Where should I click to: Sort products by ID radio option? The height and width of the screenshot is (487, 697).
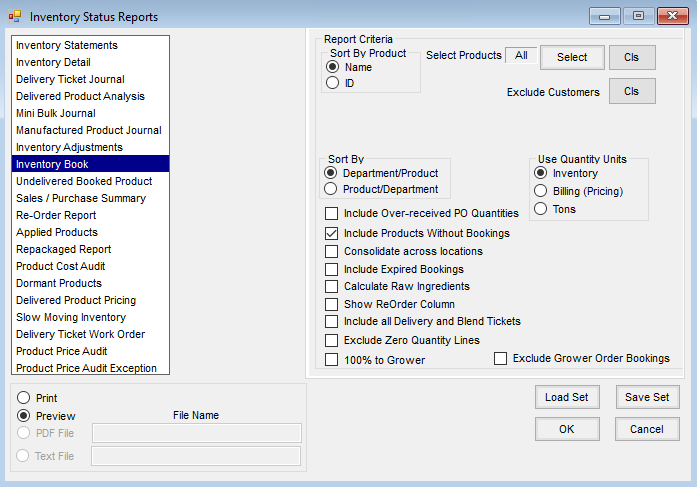click(333, 84)
